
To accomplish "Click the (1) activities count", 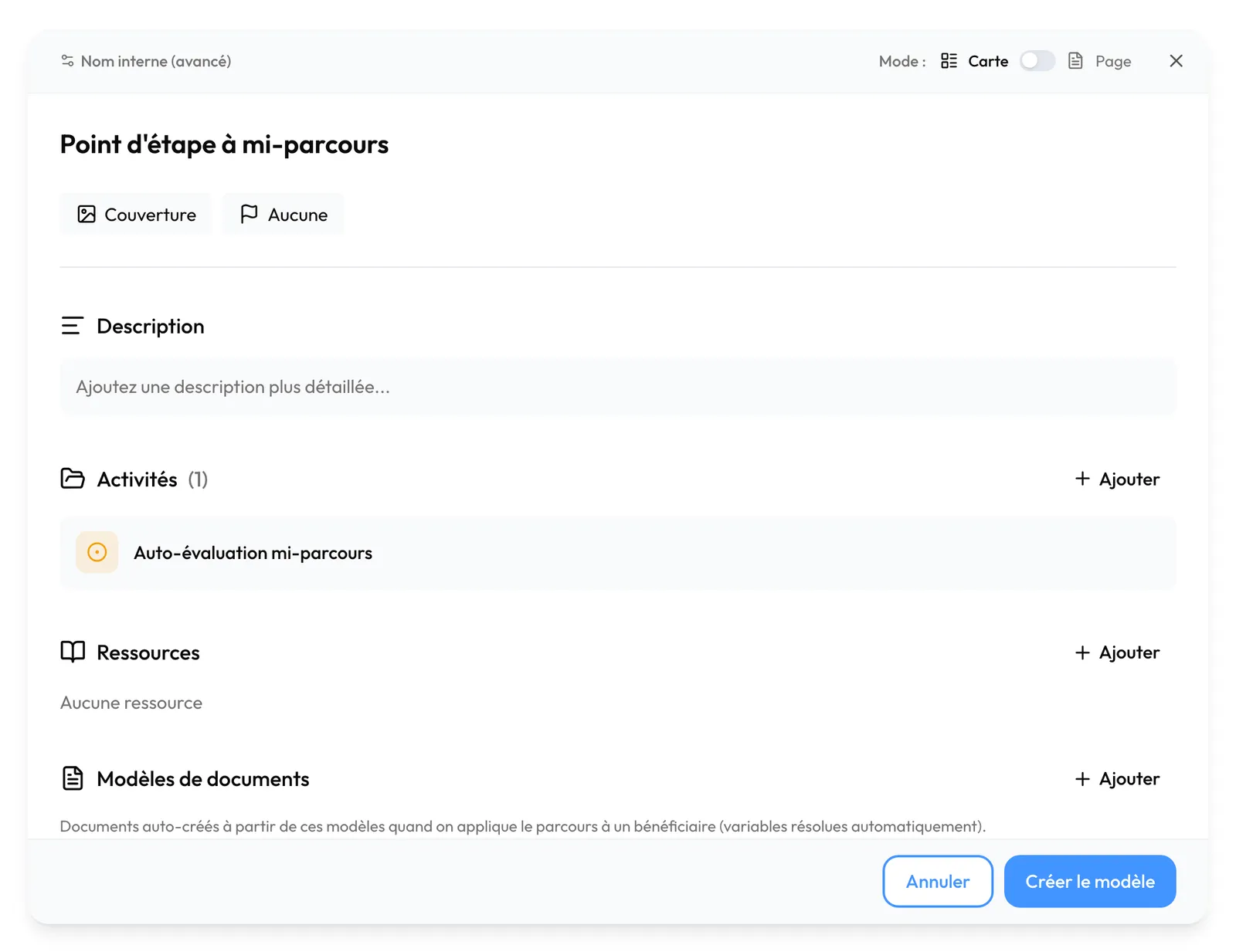I will pyautogui.click(x=198, y=479).
